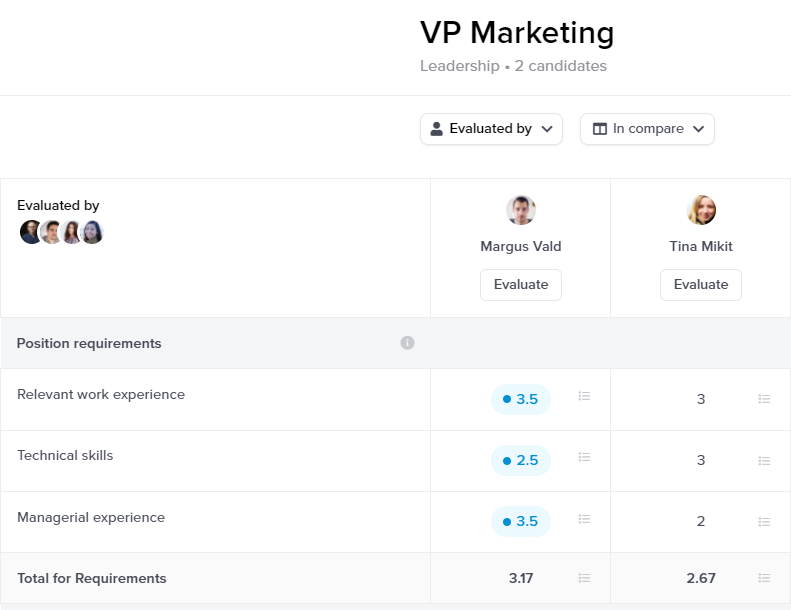This screenshot has height=610, width=791.
Task: Click list icon next to Margus's 3.17 total
Action: coord(585,578)
